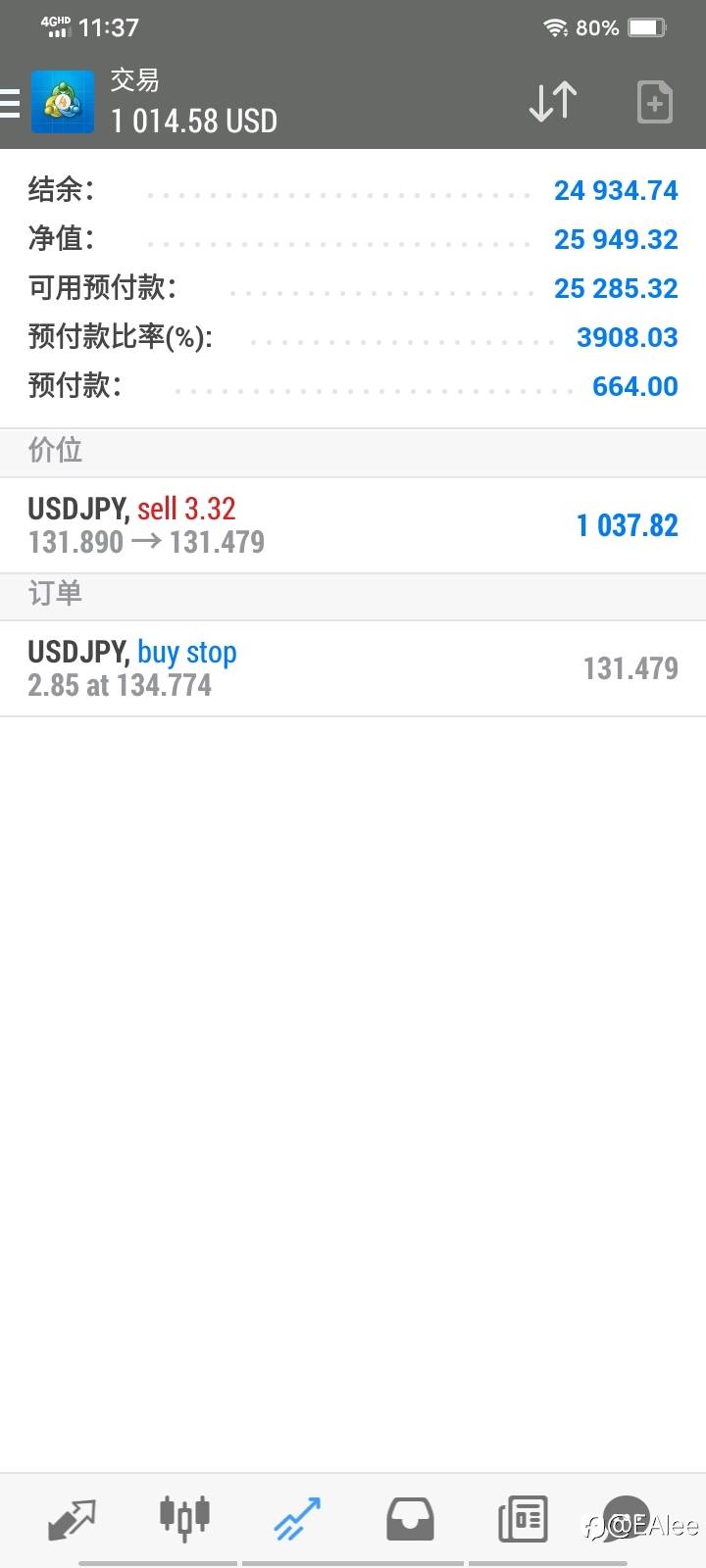Tap the 预付款比率 margin level row
This screenshot has width=706, height=1568.
click(353, 337)
